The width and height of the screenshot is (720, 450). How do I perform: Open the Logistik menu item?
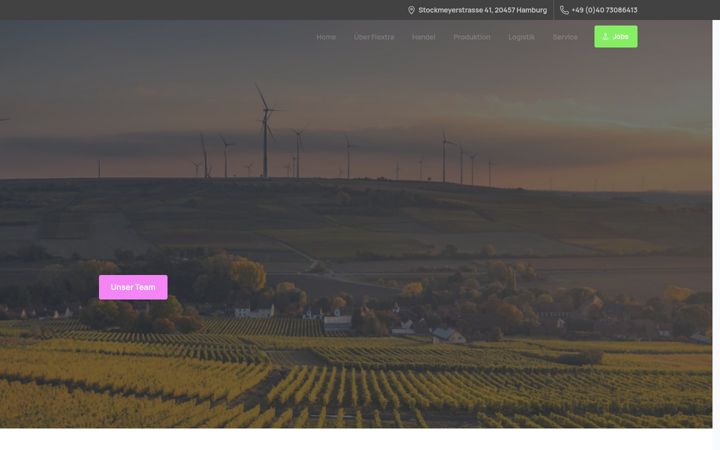coord(521,37)
